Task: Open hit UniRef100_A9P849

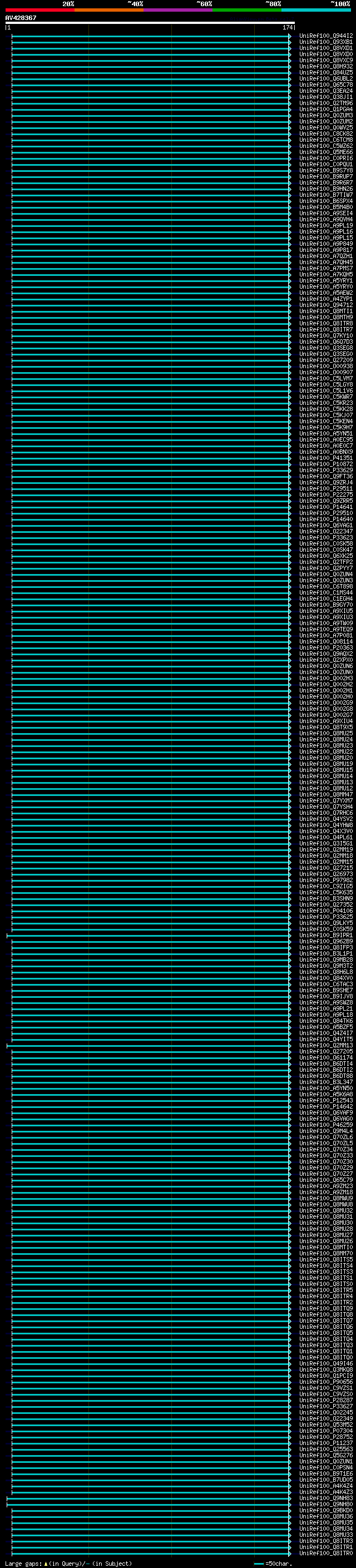Action: [326, 244]
